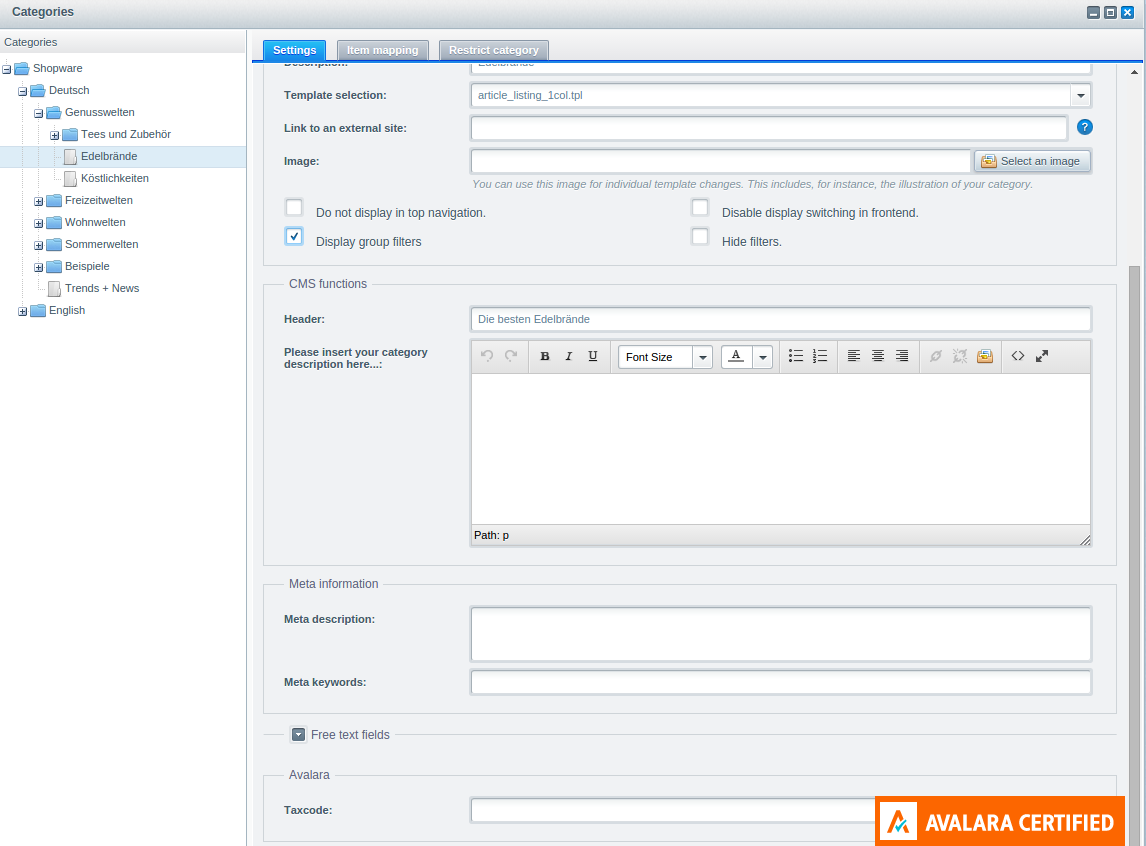Collapse the Shopware tree node

[7, 69]
